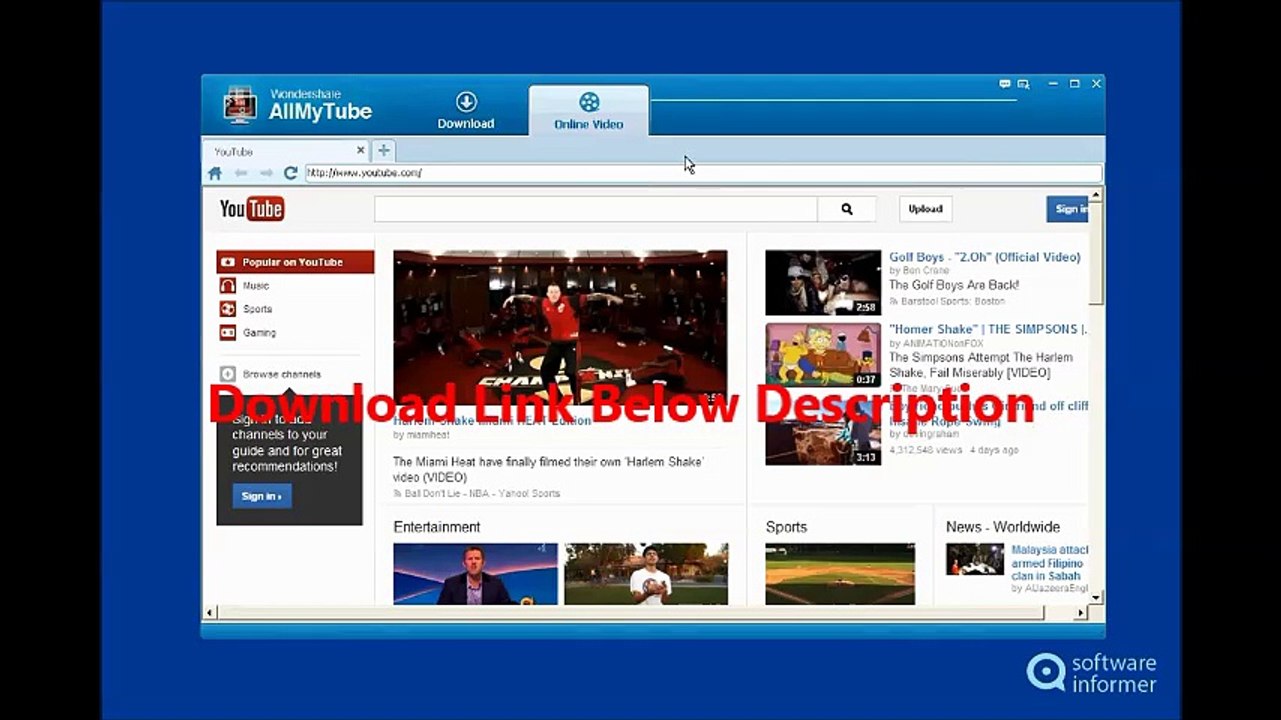Click the Sports sidebar icon
Viewport: 1281px width, 720px height.
tap(228, 309)
